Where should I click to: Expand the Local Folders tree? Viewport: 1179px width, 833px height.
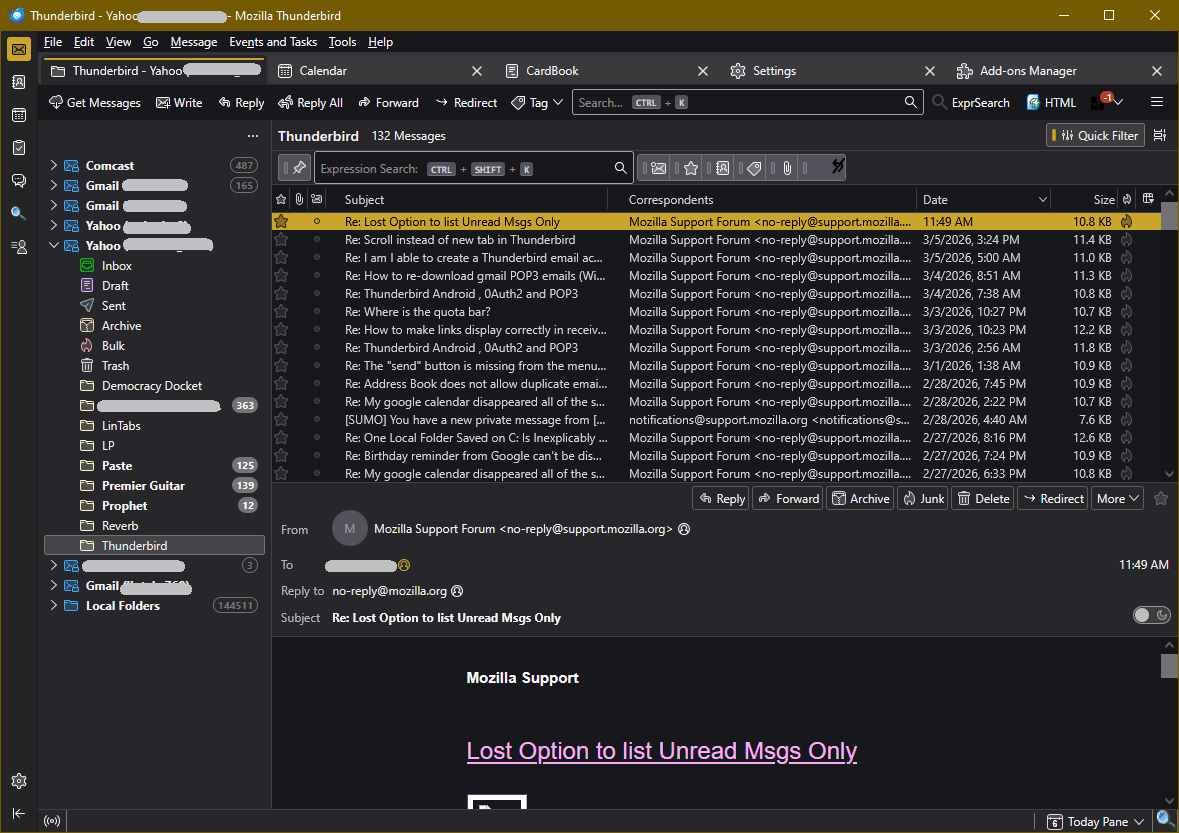(x=53, y=605)
